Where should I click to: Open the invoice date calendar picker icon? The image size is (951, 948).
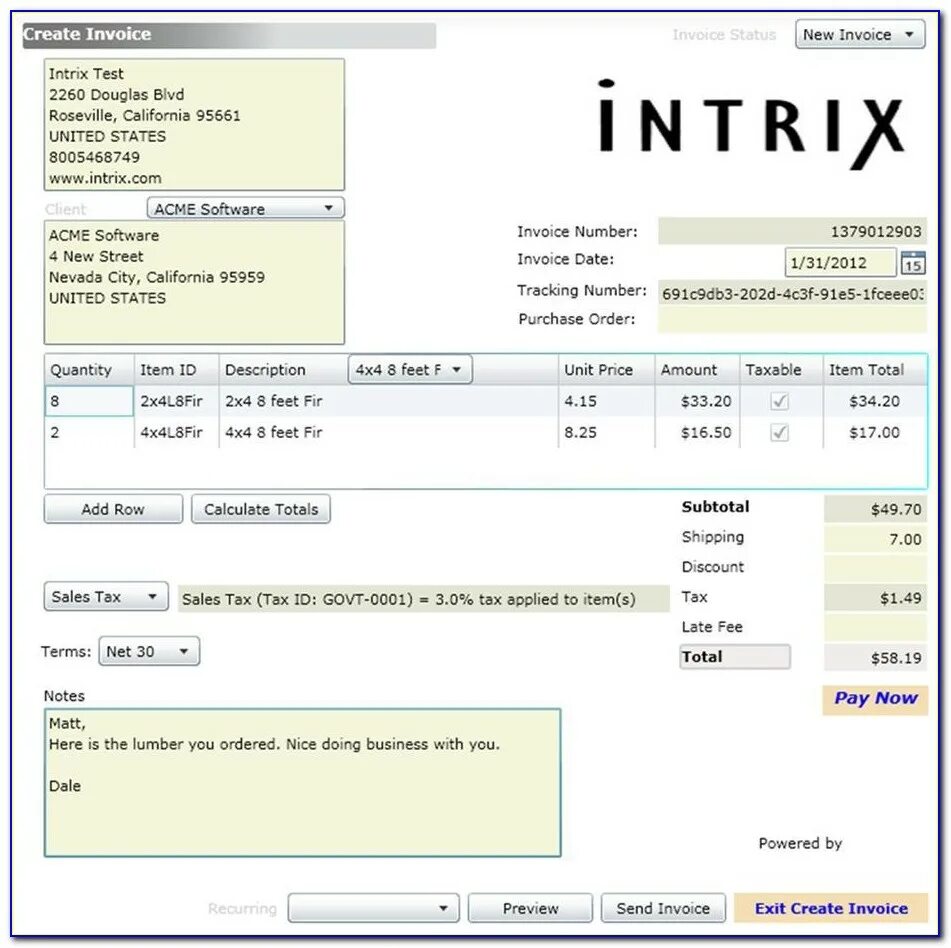913,263
